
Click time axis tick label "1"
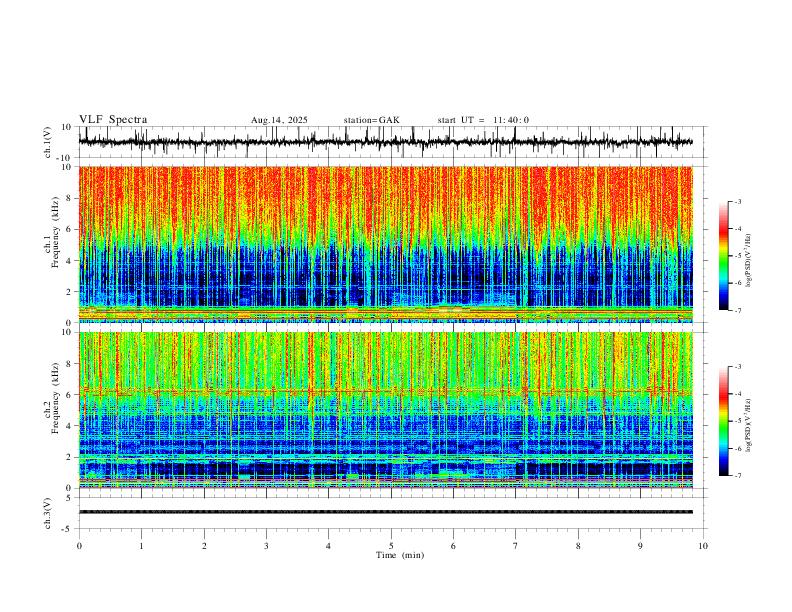tap(141, 546)
